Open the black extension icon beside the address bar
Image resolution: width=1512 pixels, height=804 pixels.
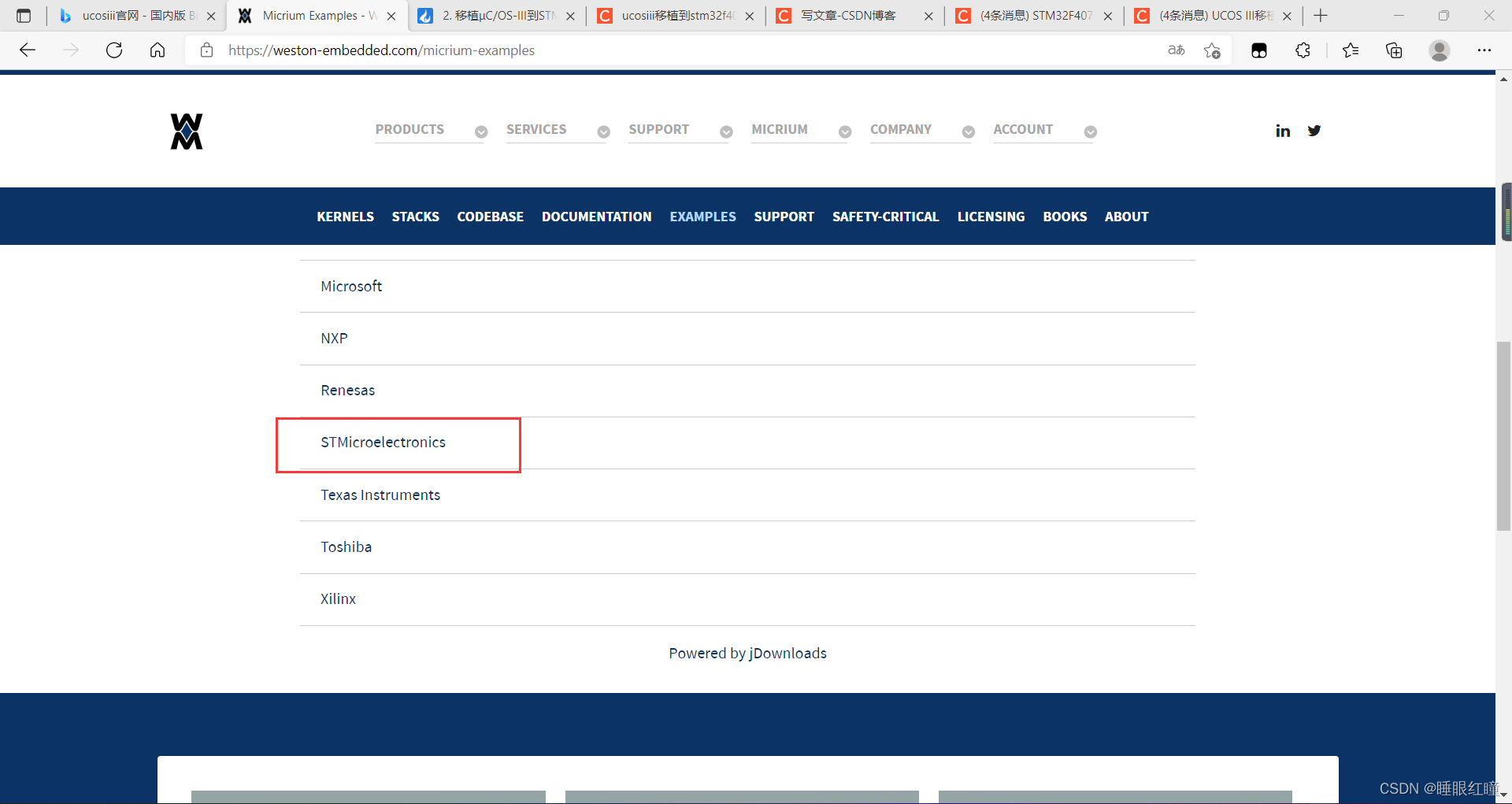[1259, 50]
